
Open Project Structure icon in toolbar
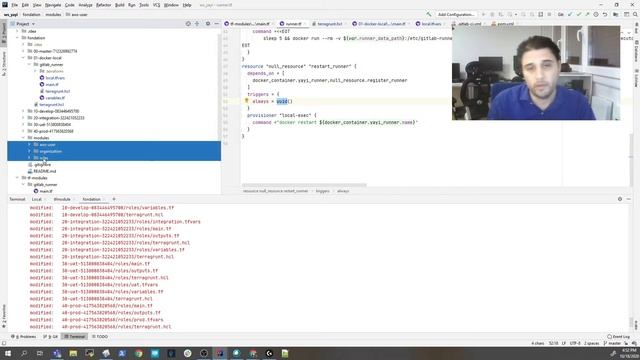point(616,14)
